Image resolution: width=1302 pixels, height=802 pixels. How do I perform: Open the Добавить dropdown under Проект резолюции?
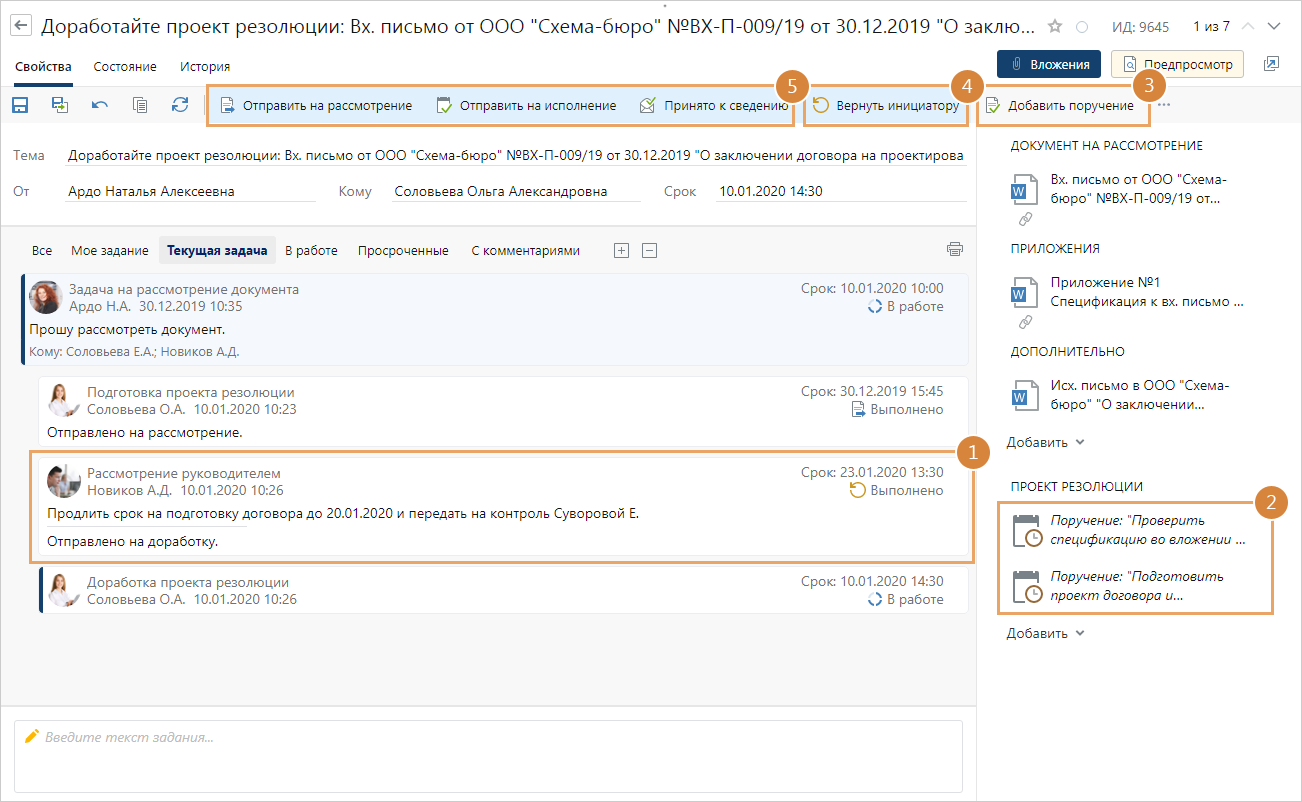click(1045, 633)
